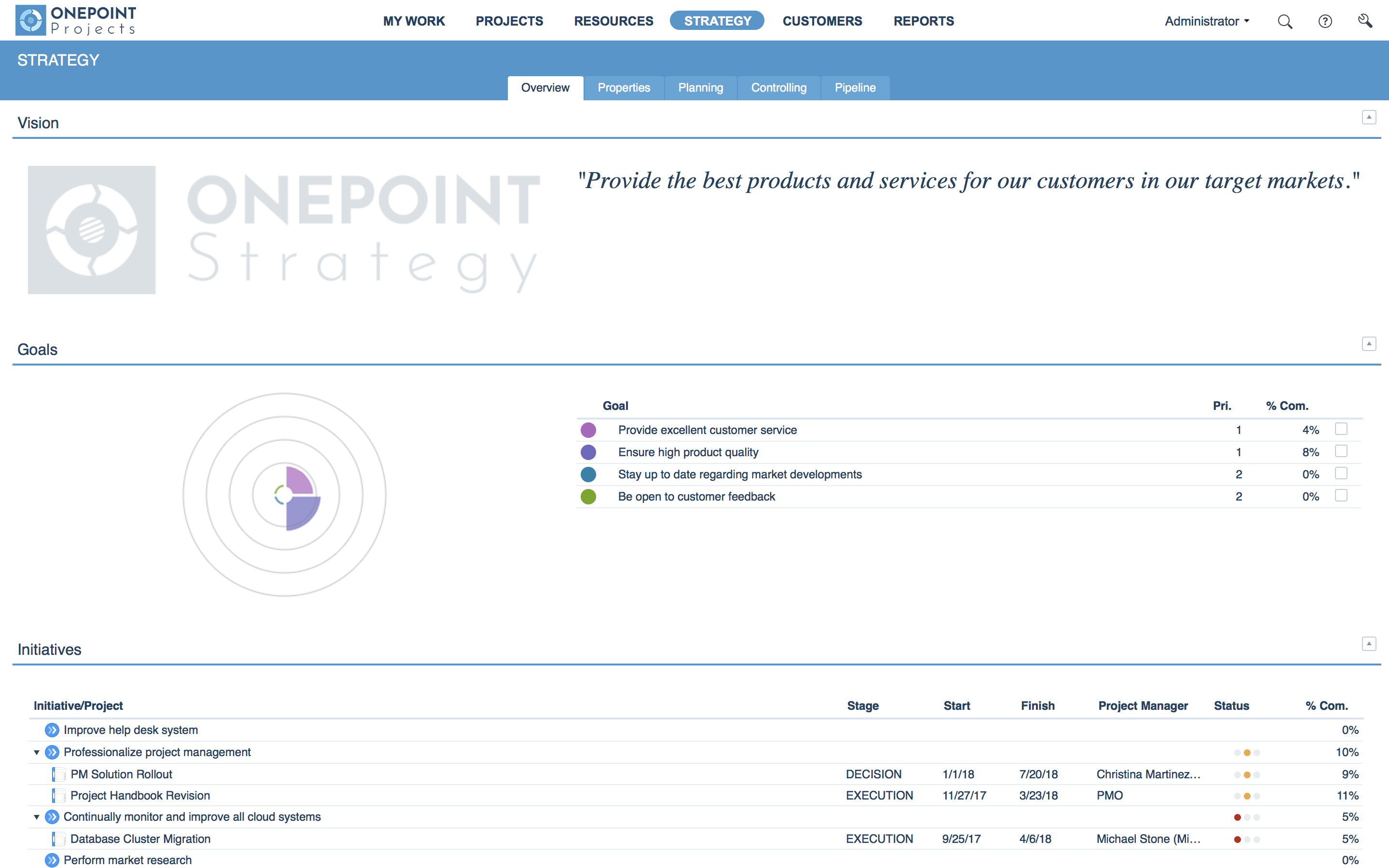Check the box for Be open to customer feedback
1389x868 pixels.
click(1341, 495)
